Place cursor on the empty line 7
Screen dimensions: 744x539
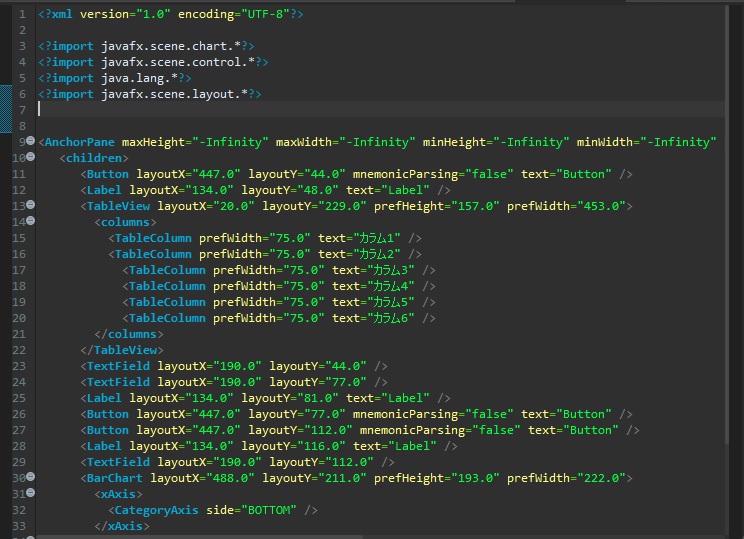(x=300, y=110)
